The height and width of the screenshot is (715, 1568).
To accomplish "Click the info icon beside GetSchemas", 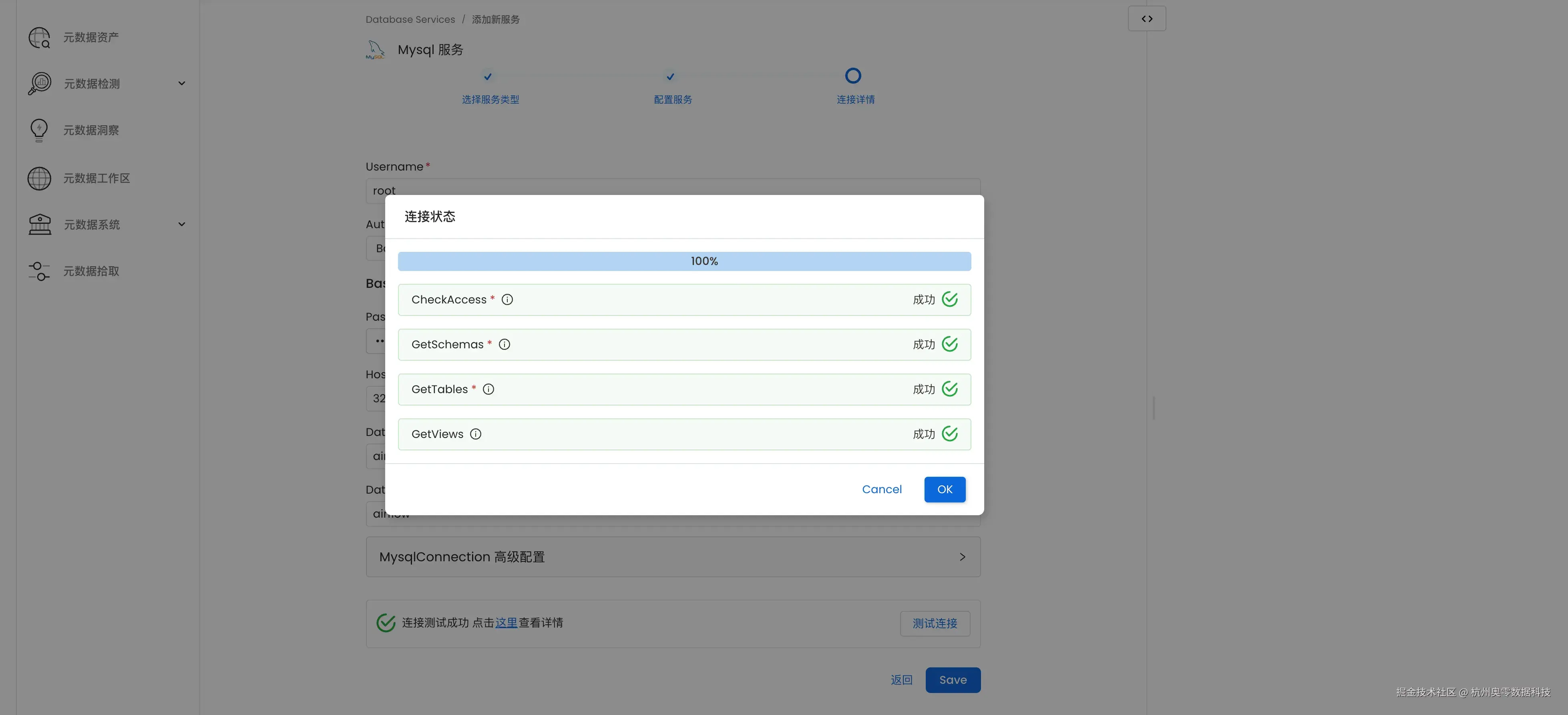I will (x=504, y=344).
